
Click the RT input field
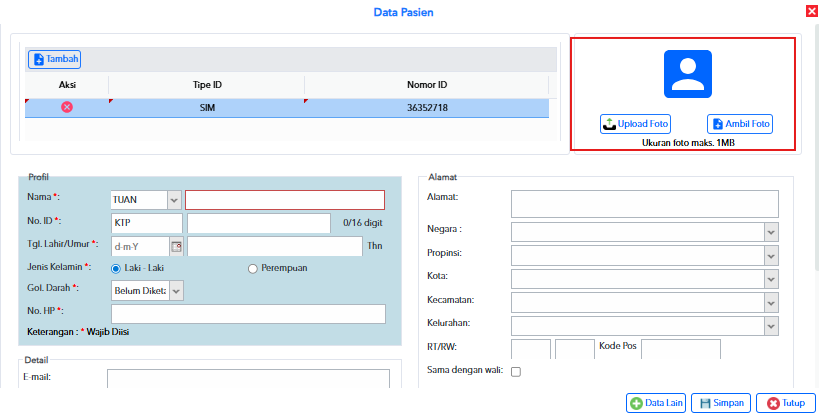(531, 349)
